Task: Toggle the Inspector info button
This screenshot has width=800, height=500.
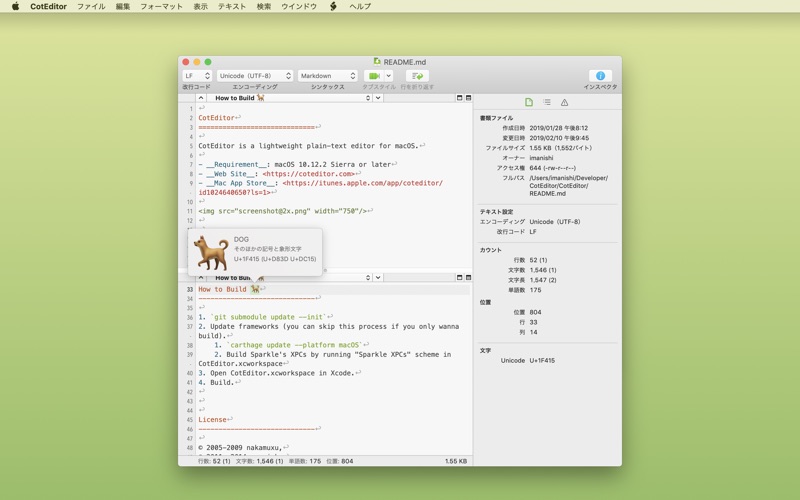Action: [600, 76]
